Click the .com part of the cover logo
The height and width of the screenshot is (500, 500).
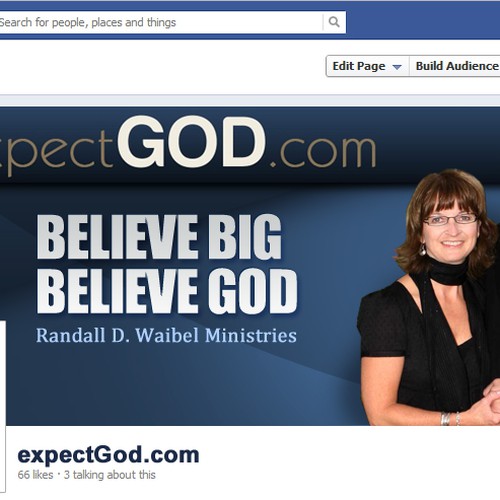click(323, 151)
